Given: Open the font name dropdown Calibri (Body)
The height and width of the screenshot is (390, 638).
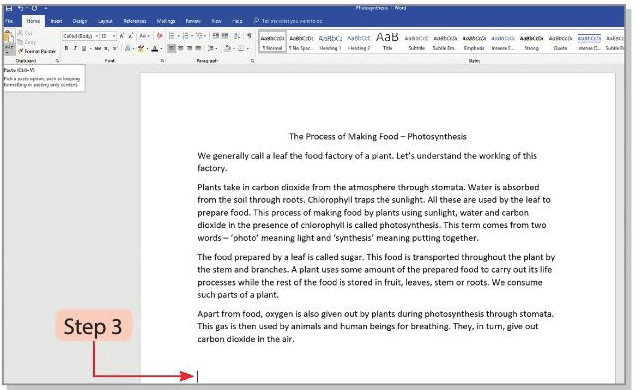Looking at the screenshot, I should click(96, 36).
